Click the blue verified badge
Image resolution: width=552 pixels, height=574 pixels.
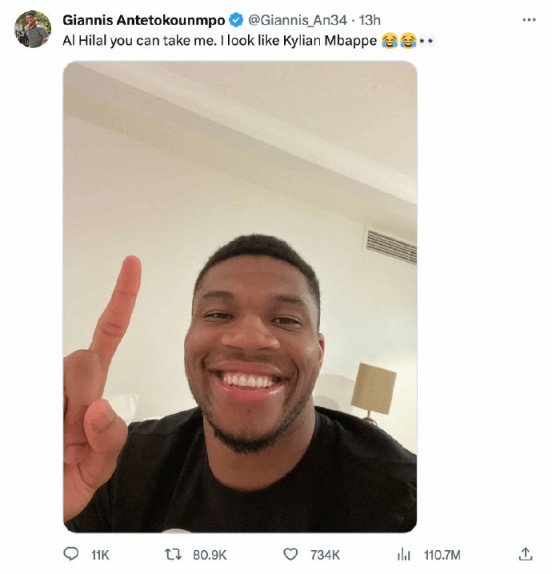[x=236, y=20]
